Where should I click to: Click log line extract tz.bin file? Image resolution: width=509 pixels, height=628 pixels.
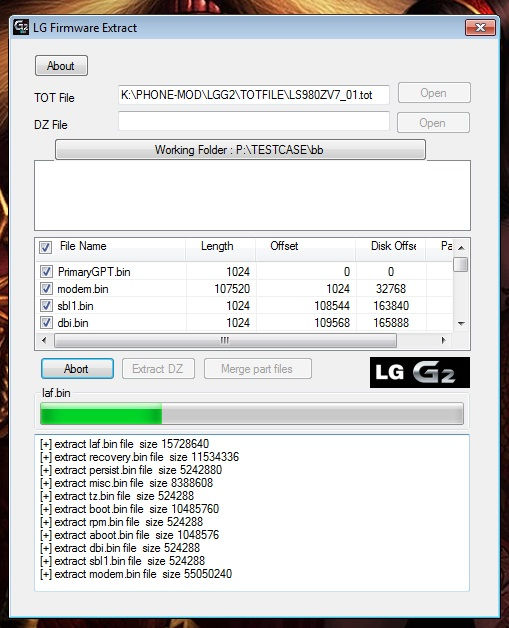tap(117, 496)
